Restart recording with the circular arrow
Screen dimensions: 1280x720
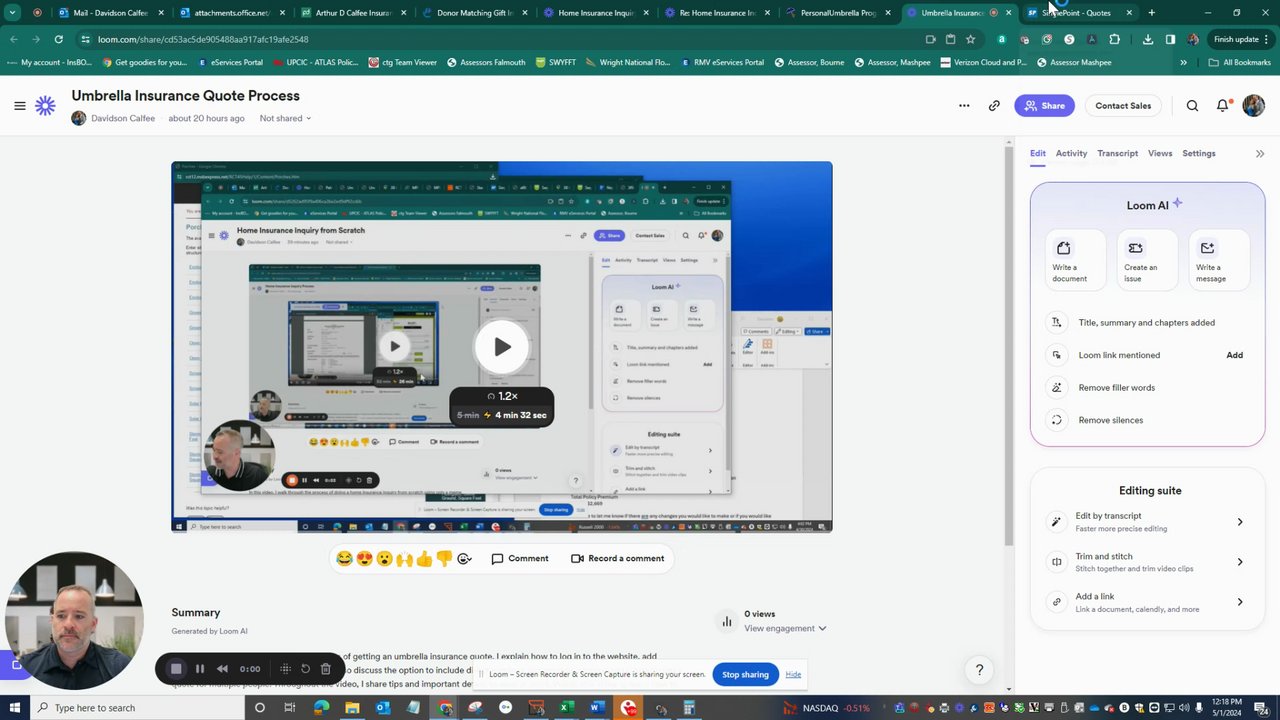click(306, 669)
